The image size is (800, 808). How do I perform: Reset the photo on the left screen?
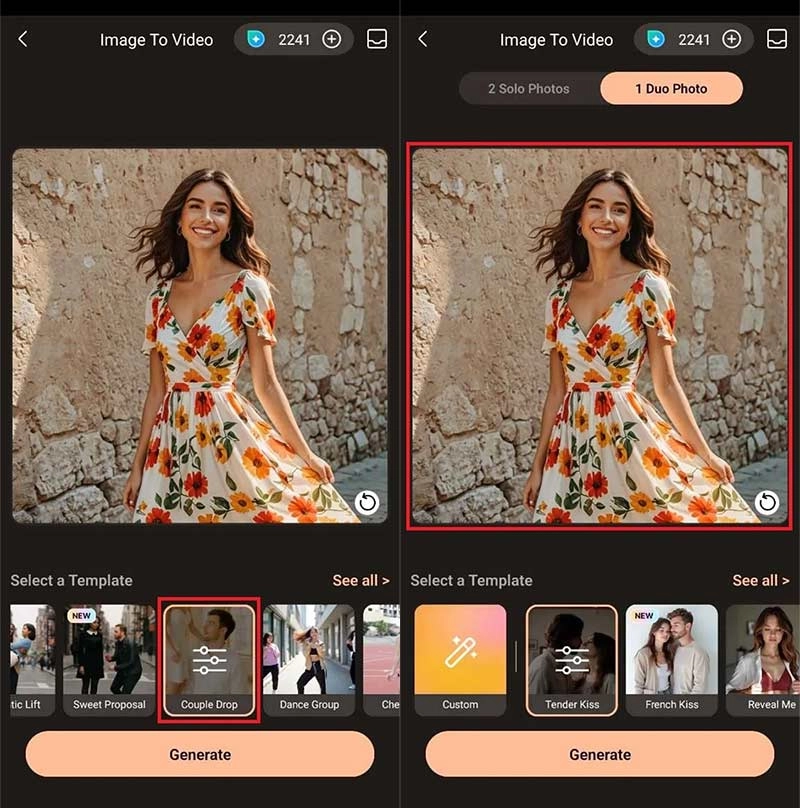(x=366, y=502)
